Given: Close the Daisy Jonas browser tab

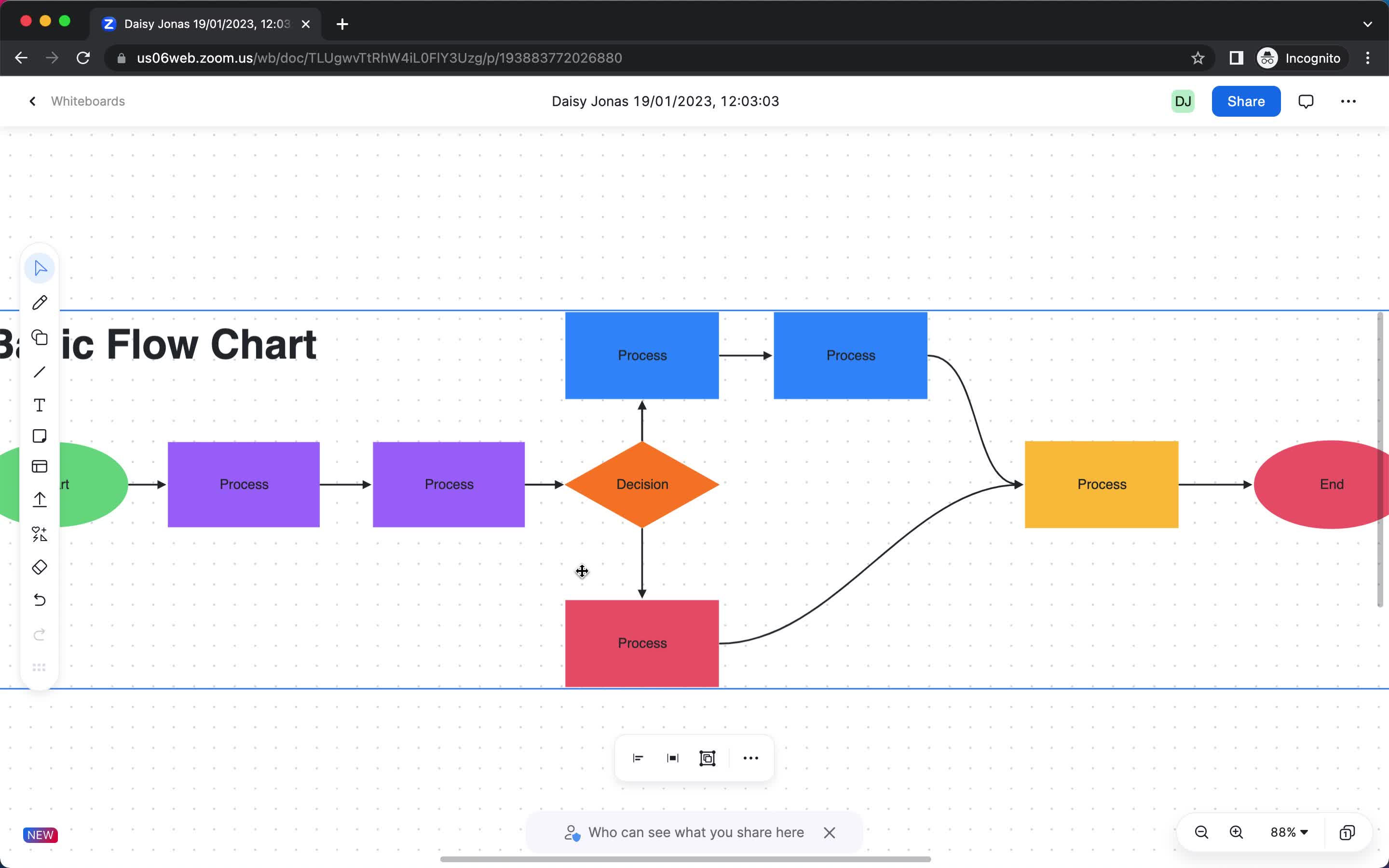Looking at the screenshot, I should tap(306, 24).
